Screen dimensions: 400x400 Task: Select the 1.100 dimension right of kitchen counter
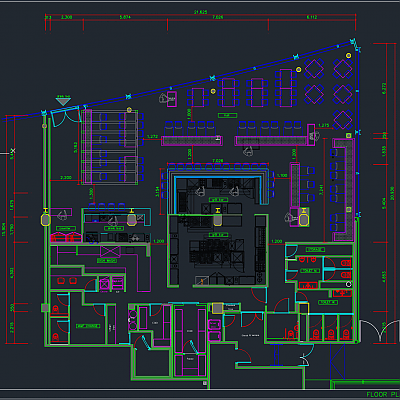(x=282, y=175)
